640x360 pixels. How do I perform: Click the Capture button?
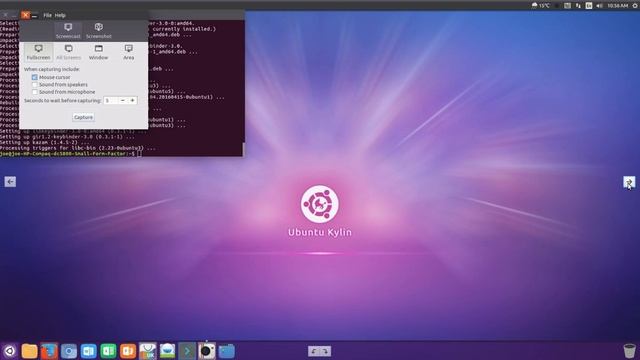pos(83,117)
